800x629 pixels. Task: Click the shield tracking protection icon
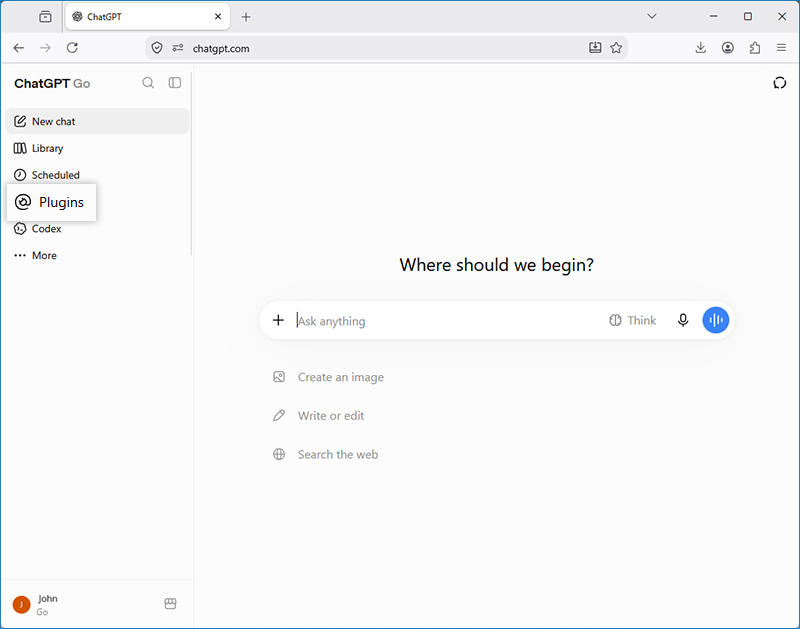coord(157,48)
